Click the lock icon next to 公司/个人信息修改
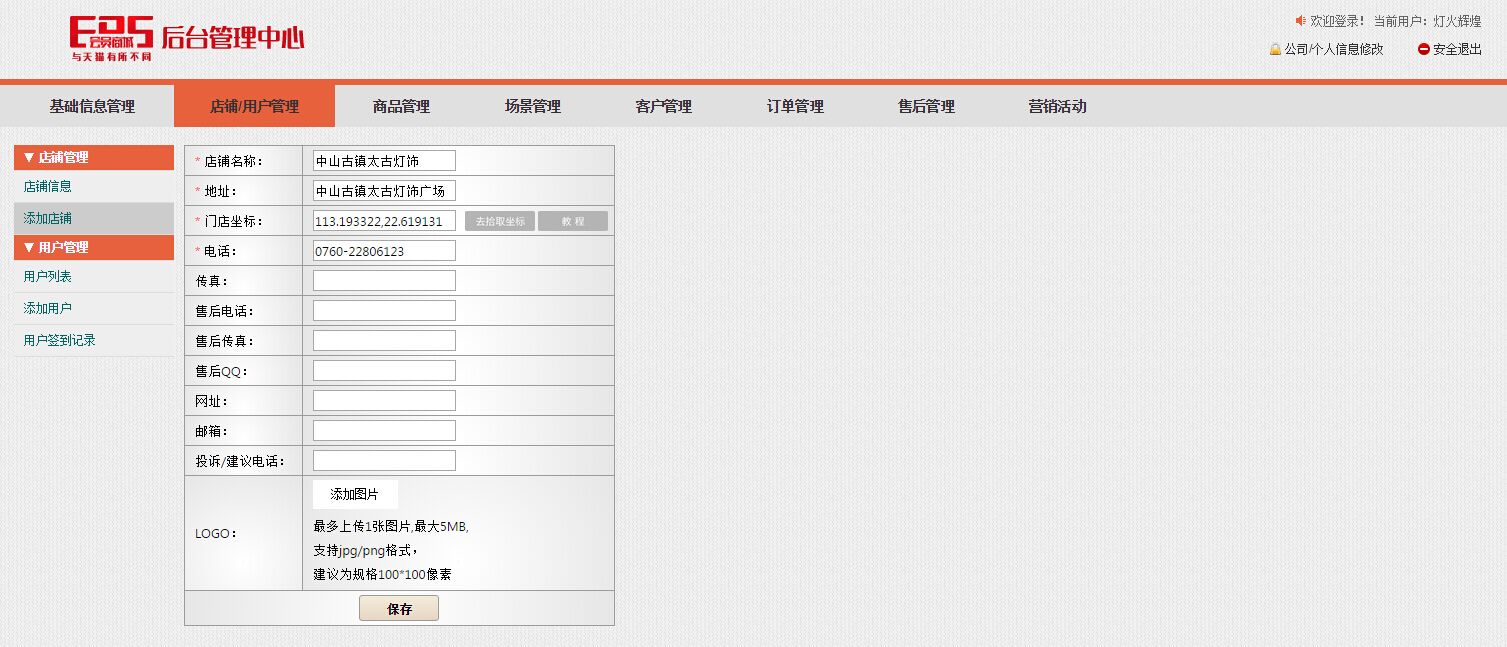This screenshot has height=647, width=1507. click(1275, 49)
